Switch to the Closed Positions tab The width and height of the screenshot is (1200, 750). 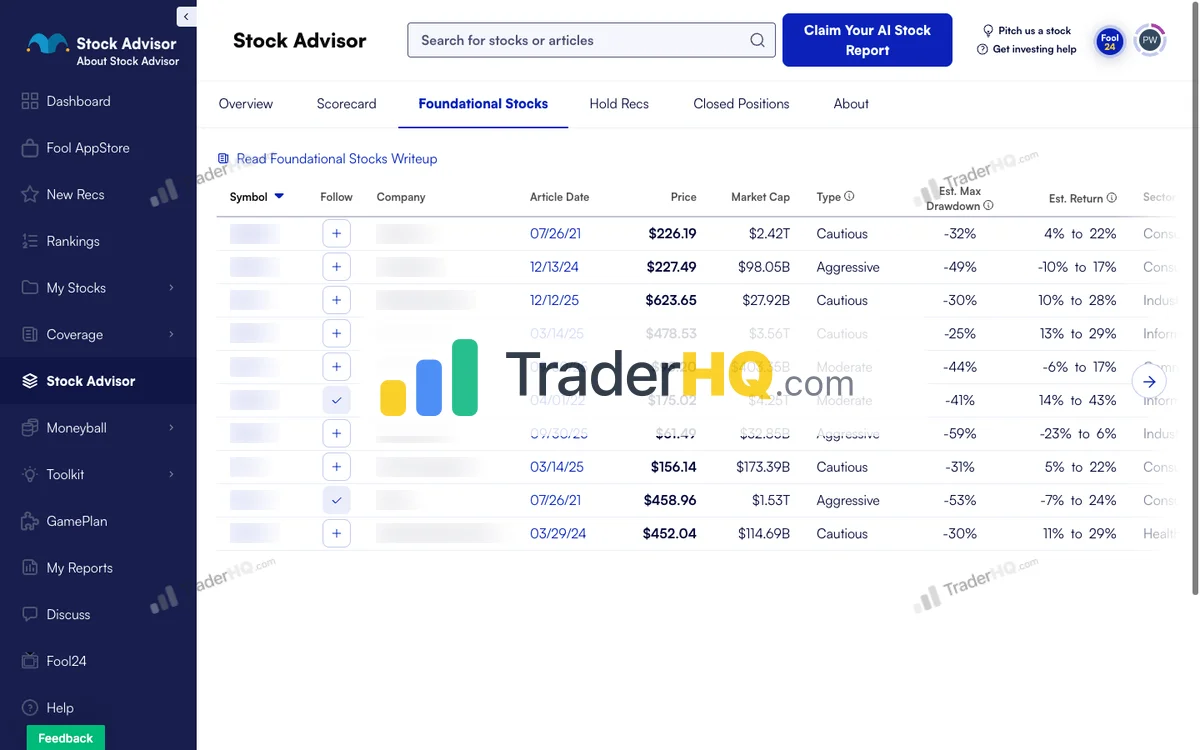(x=740, y=103)
